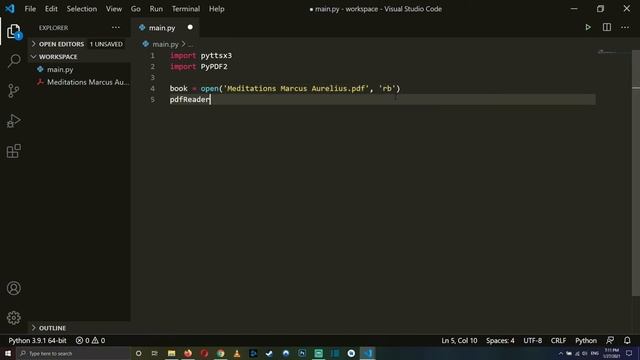Click 'pdfReader' text on line 5
Image resolution: width=640 pixels, height=360 pixels.
189,99
